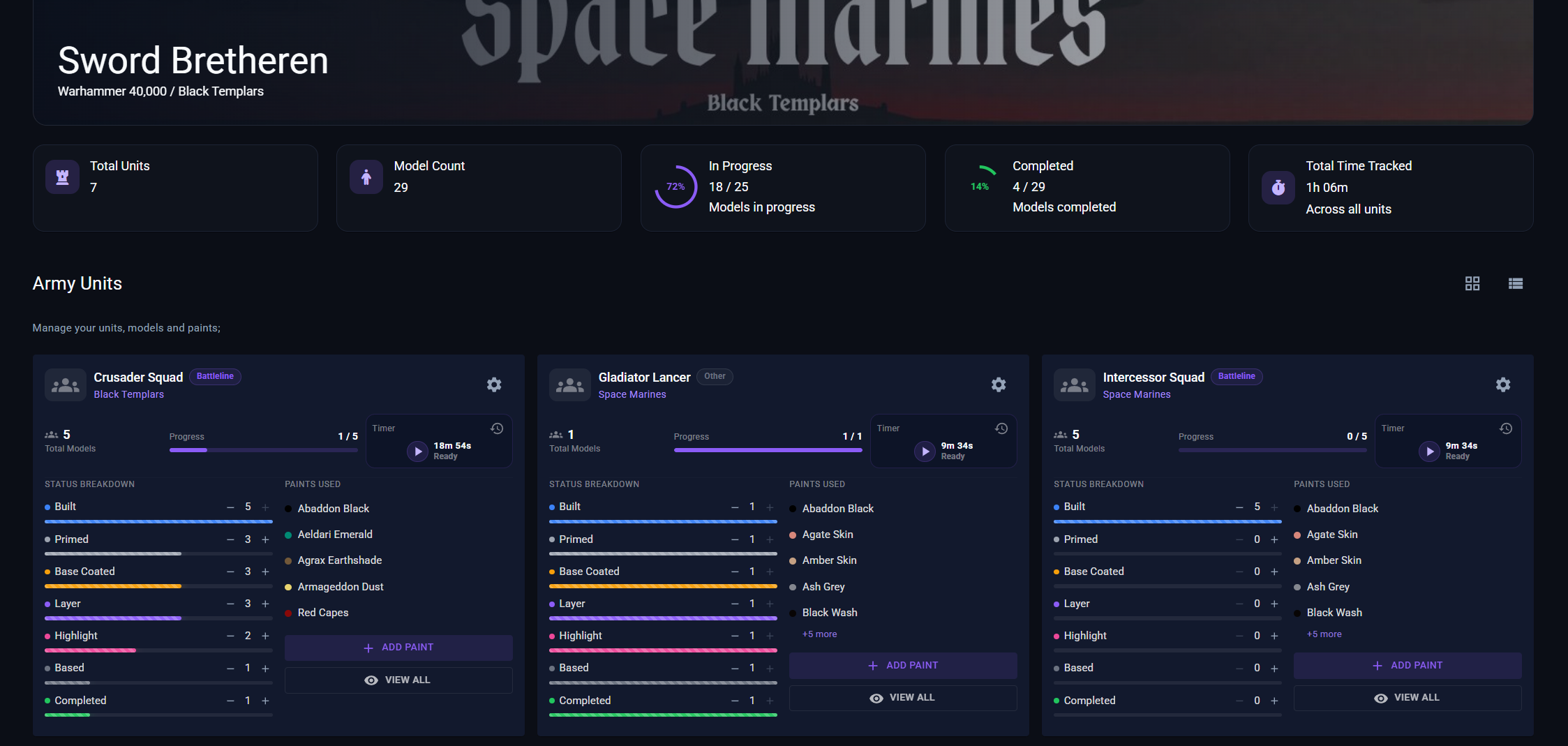Viewport: 1568px width, 746px height.
Task: View all Intercessor Squad paints
Action: (1408, 698)
